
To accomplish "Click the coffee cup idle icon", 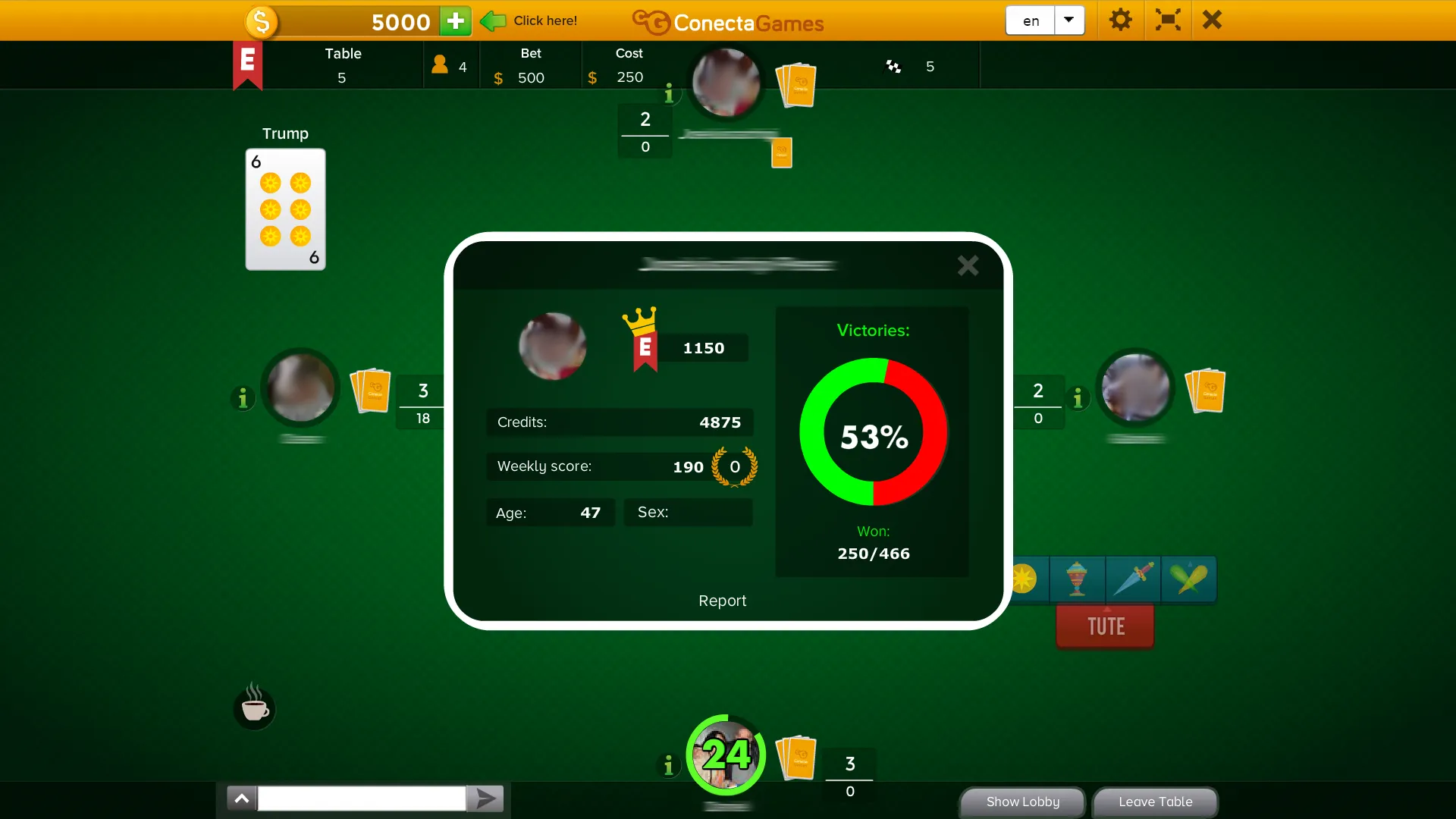I will tap(255, 706).
